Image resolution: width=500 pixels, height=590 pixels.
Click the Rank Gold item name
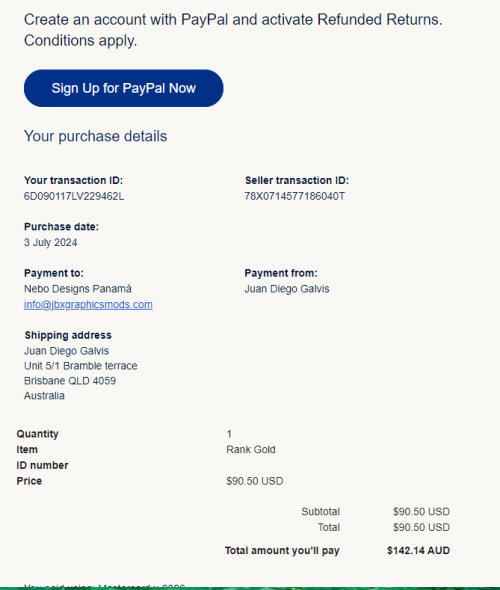coord(251,450)
